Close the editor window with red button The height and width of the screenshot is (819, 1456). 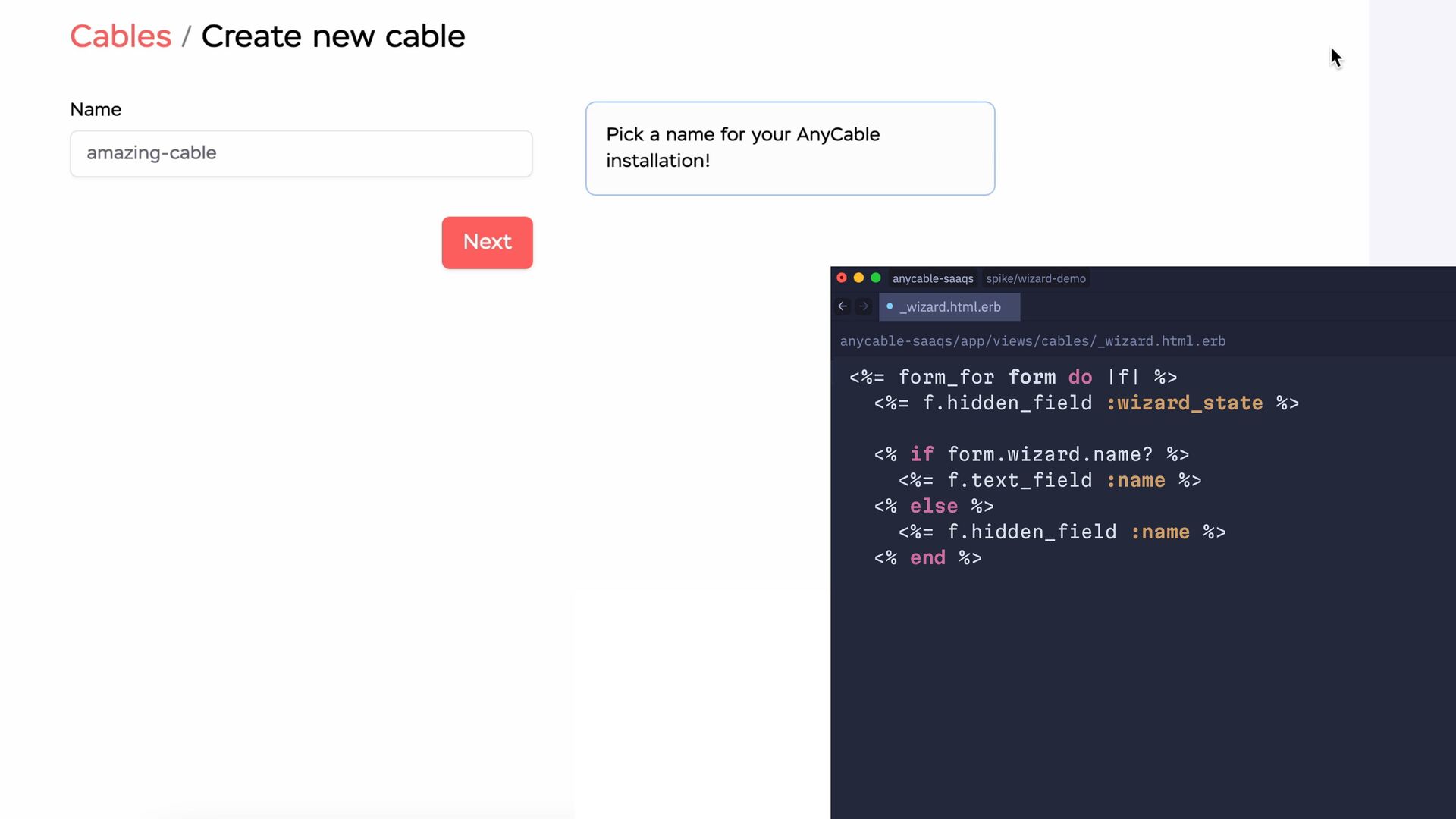point(842,278)
